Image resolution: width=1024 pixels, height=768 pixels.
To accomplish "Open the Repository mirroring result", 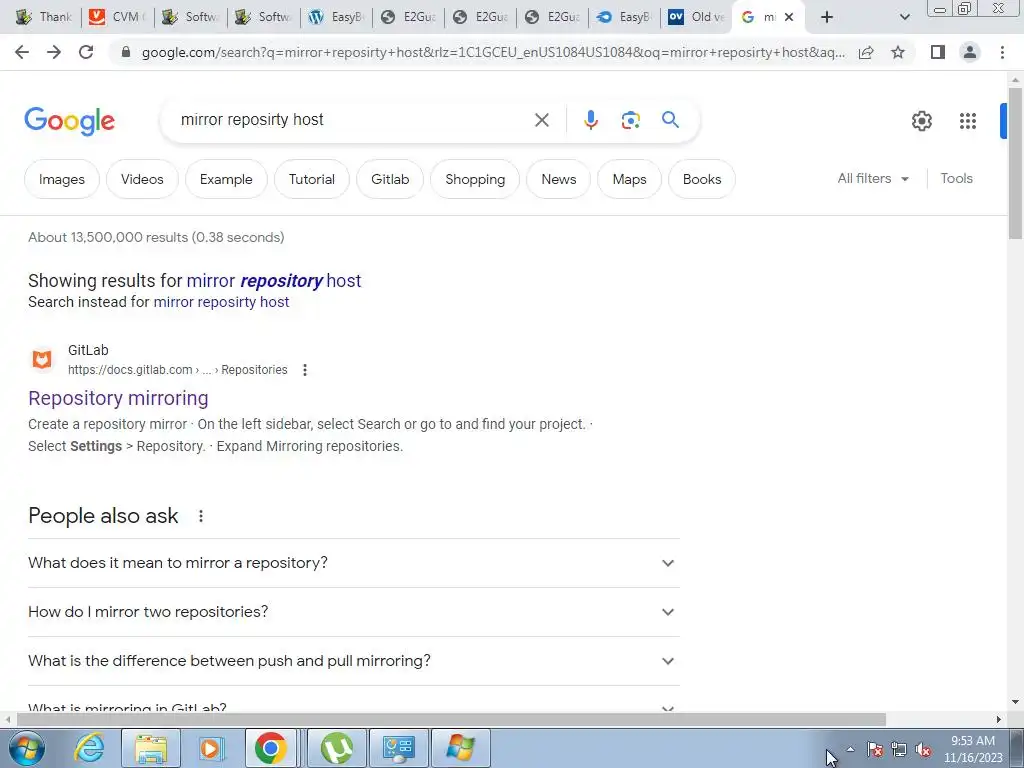I will coord(118,398).
